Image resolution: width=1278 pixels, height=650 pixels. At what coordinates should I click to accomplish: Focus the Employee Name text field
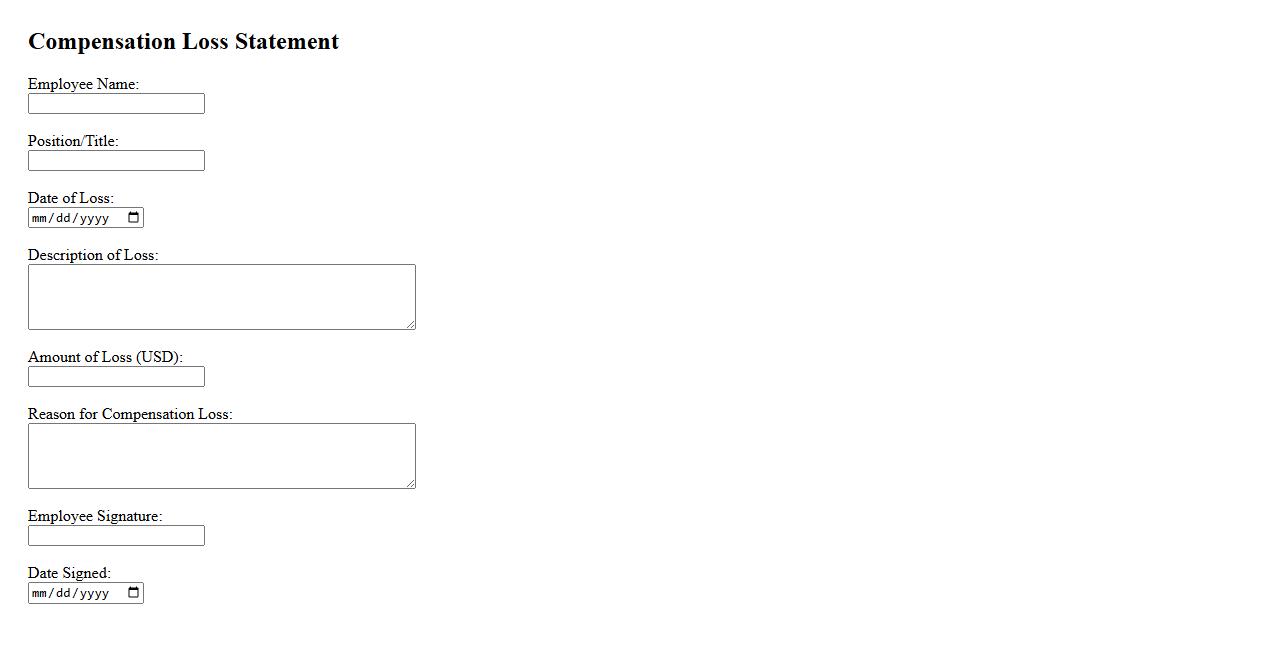pos(116,104)
